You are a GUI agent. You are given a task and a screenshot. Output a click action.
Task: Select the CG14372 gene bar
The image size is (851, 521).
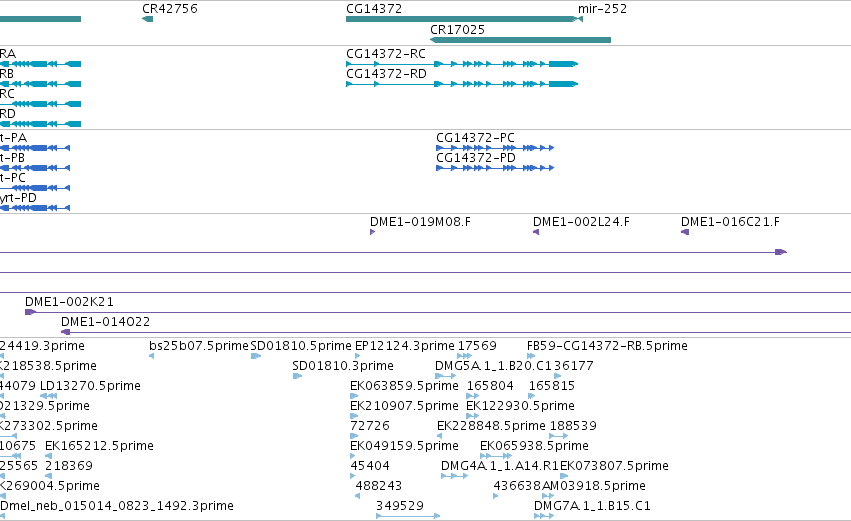click(x=461, y=19)
